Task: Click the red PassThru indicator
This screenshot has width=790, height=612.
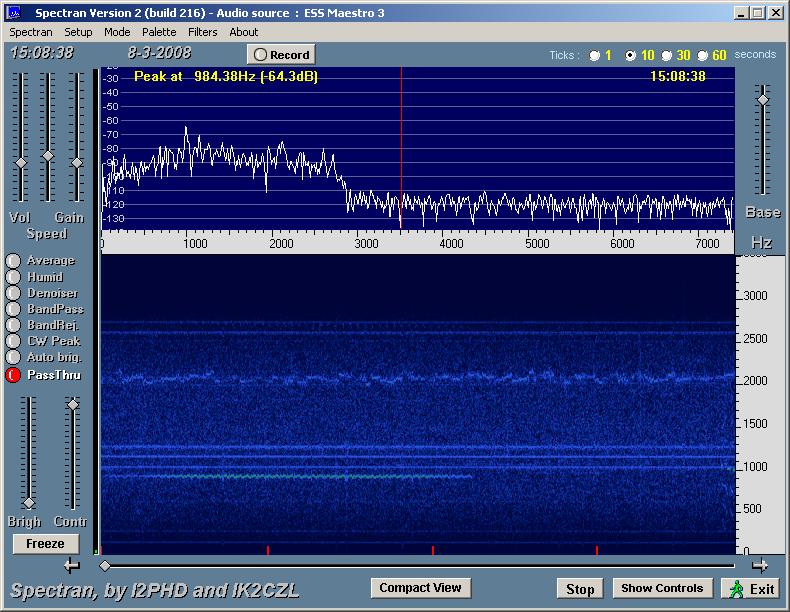Action: [x=13, y=375]
